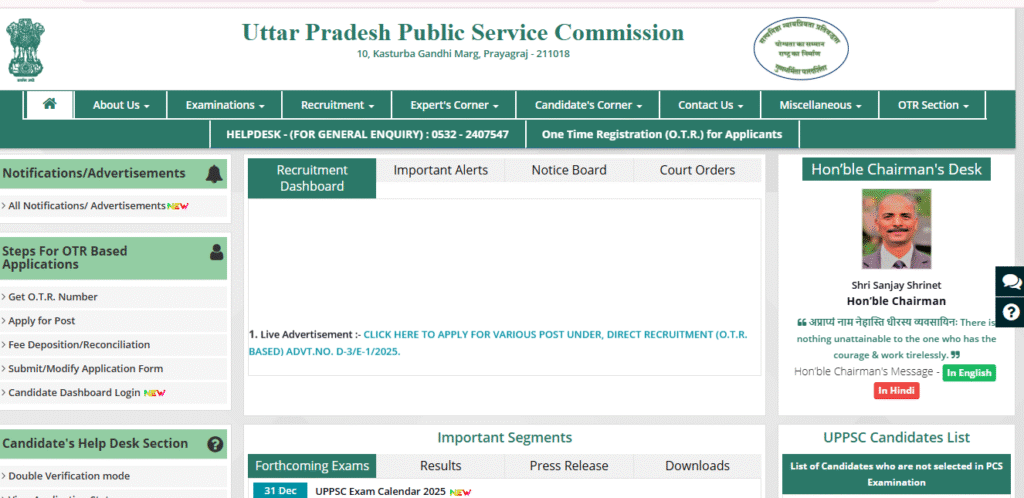Switch to the Important Alerts tab

point(441,170)
